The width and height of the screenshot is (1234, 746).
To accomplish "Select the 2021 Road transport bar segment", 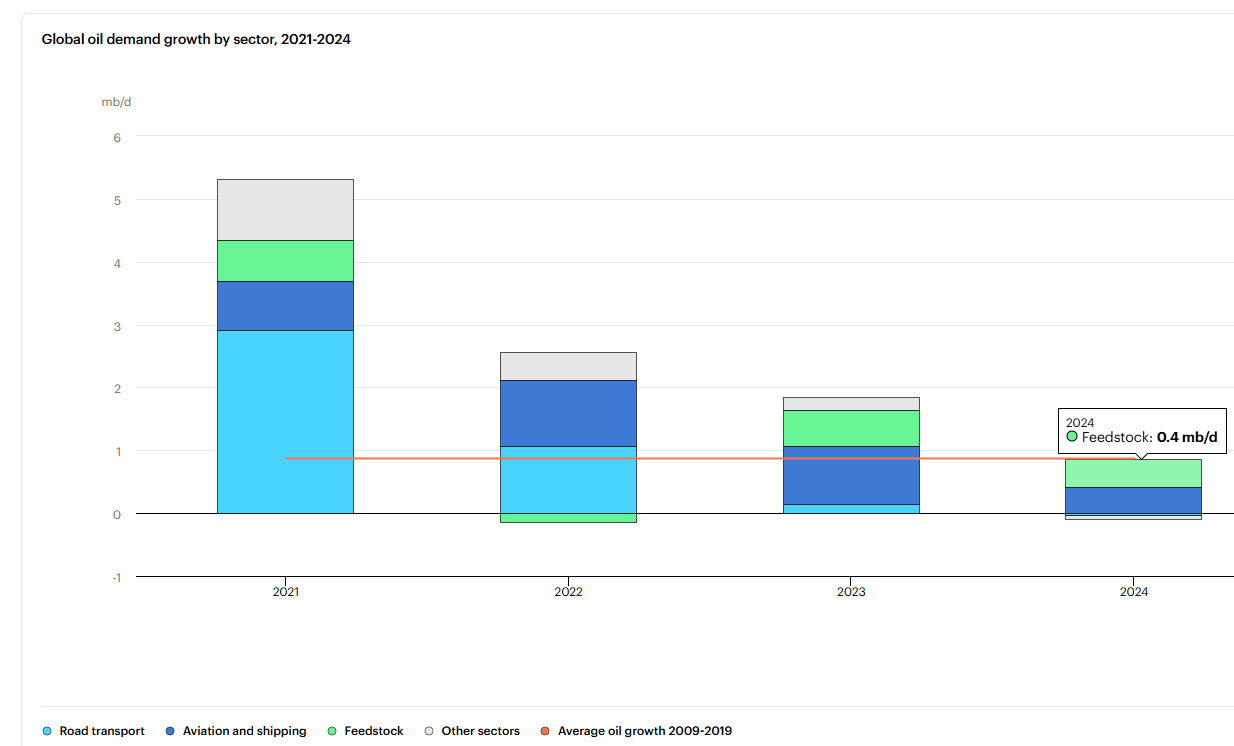I will click(x=285, y=421).
